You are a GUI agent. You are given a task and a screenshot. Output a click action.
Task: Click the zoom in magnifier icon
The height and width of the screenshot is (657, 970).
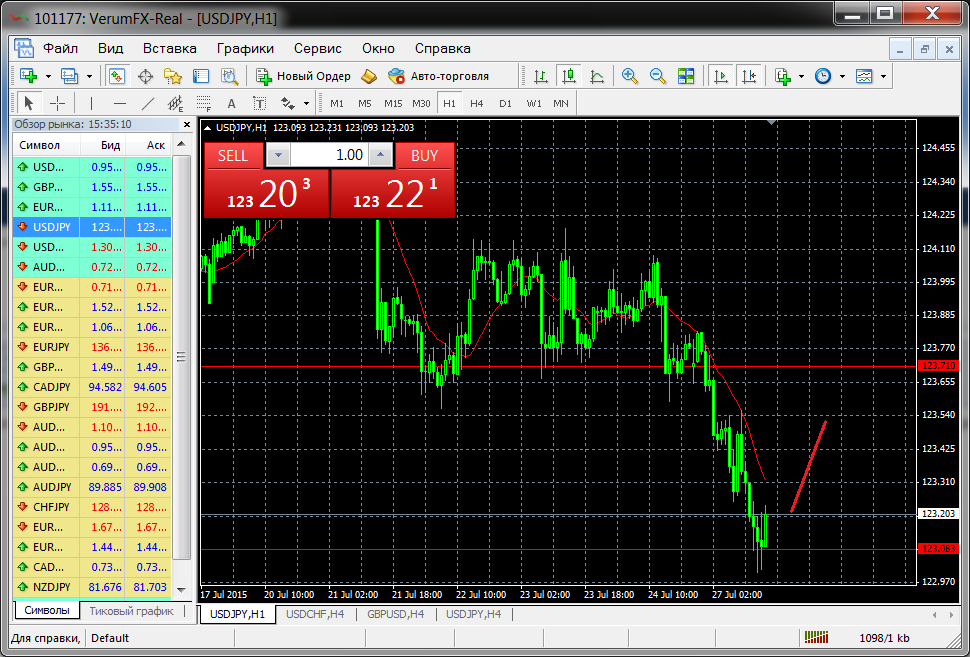(x=630, y=76)
